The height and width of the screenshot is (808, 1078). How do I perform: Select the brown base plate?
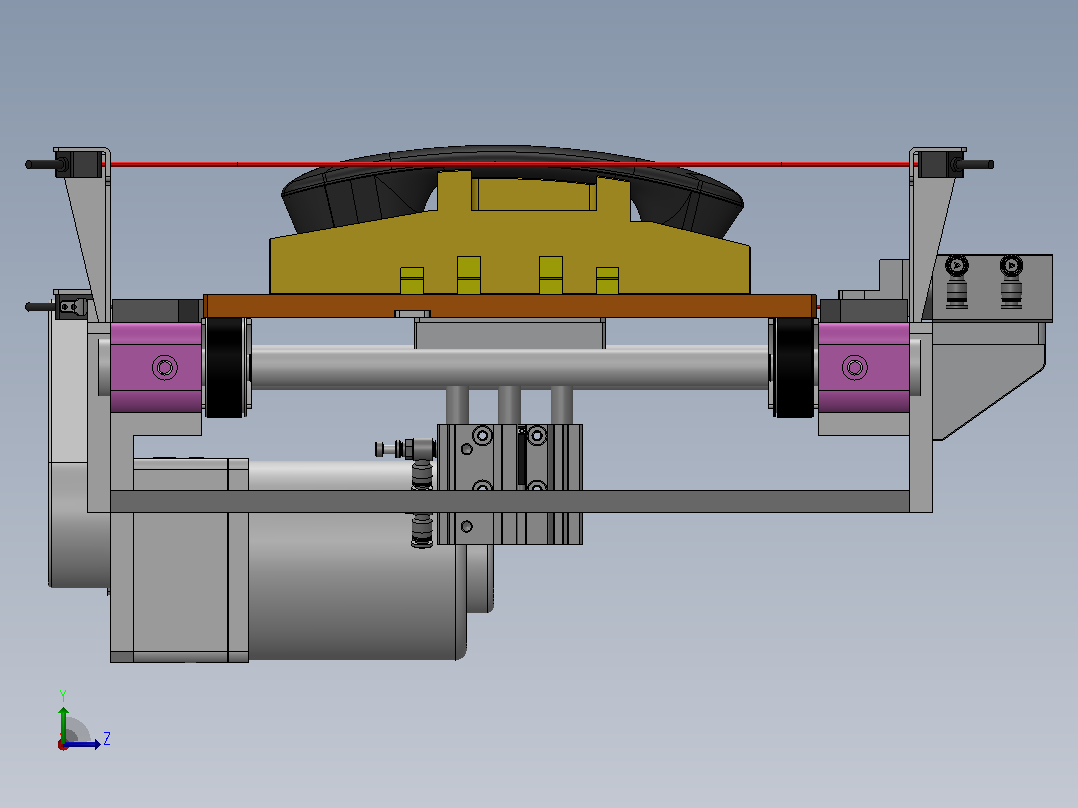tap(509, 306)
